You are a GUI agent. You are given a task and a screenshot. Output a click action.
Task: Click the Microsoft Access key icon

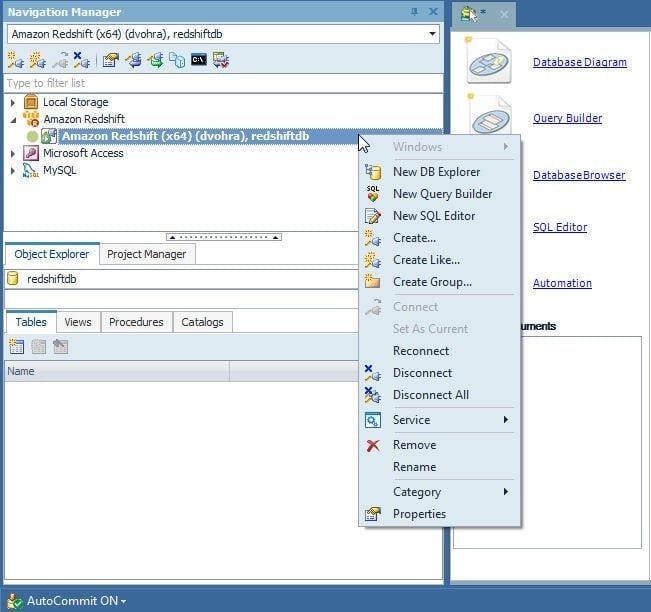coord(31,153)
